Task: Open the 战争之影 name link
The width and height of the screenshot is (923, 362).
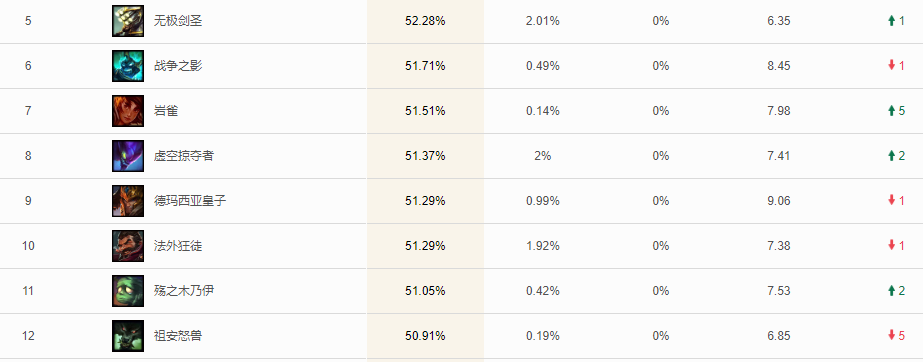Action: 178,66
